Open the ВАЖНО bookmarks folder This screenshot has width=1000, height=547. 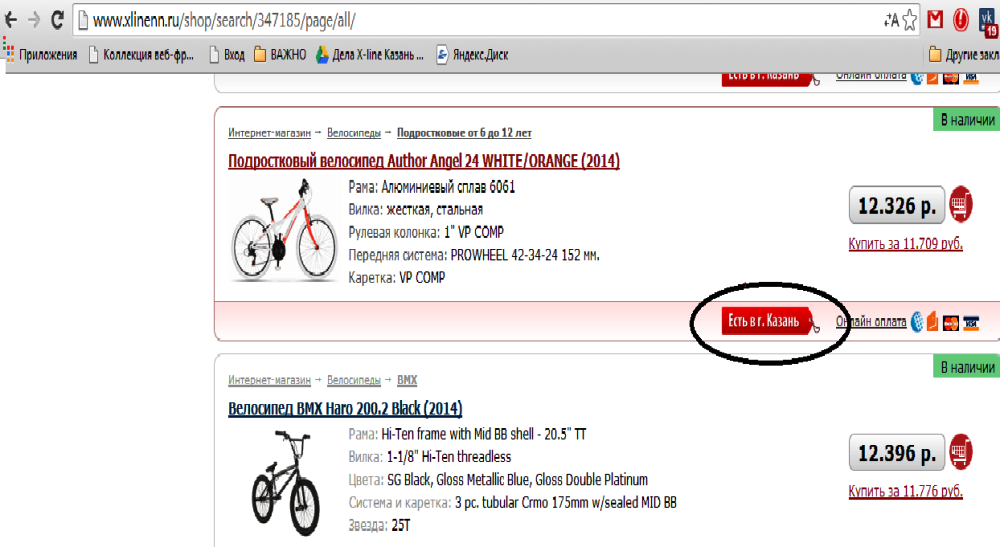click(x=280, y=55)
